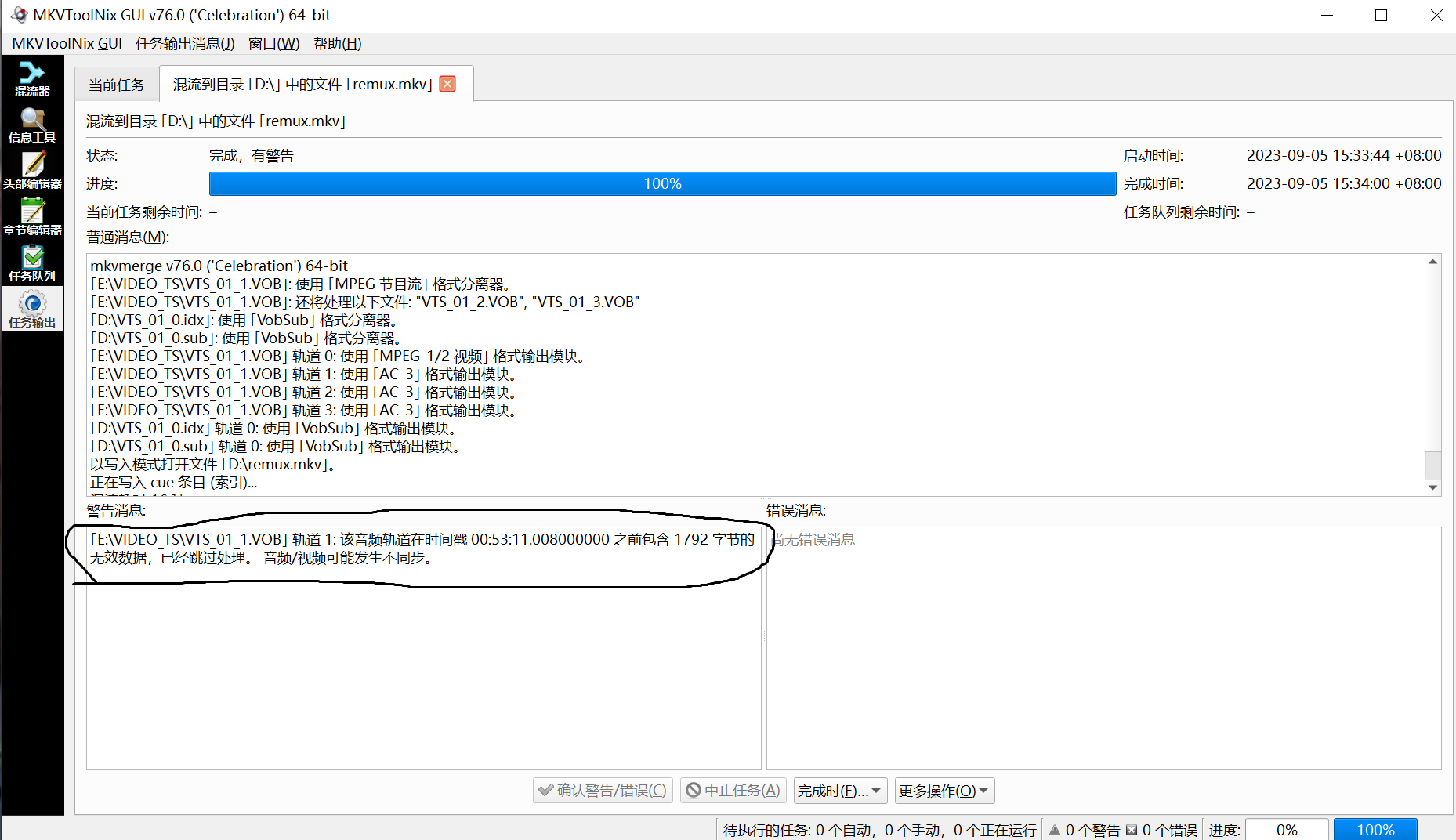
Task: Click the 中止任务(A) button
Action: (733, 790)
